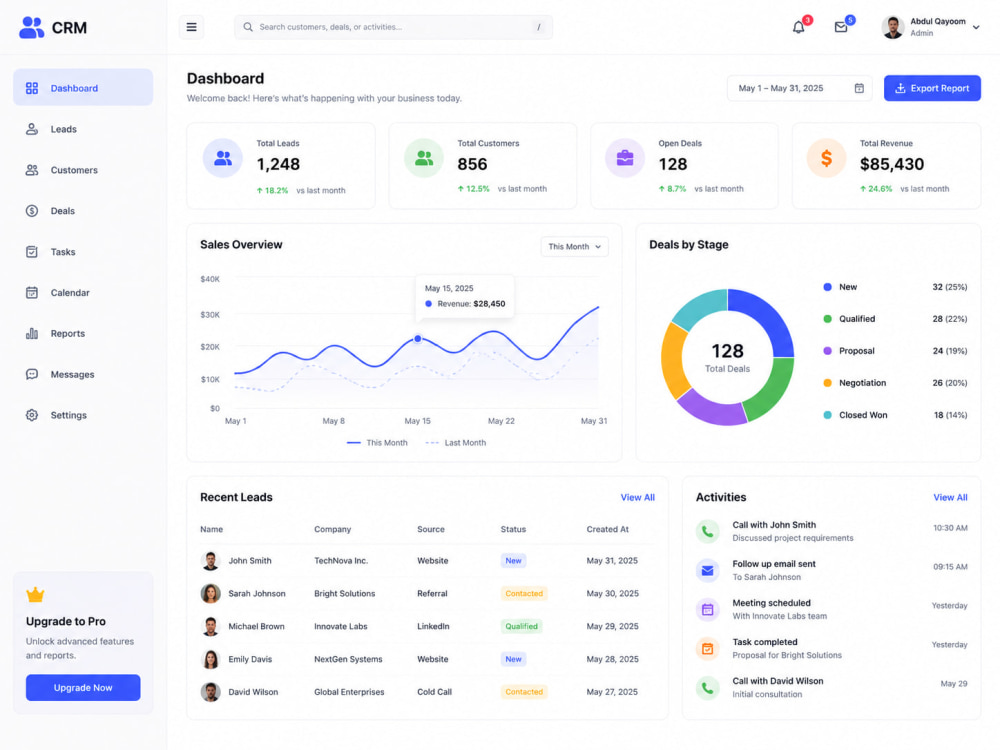Click the $85,430 revenue value

[x=892, y=164]
